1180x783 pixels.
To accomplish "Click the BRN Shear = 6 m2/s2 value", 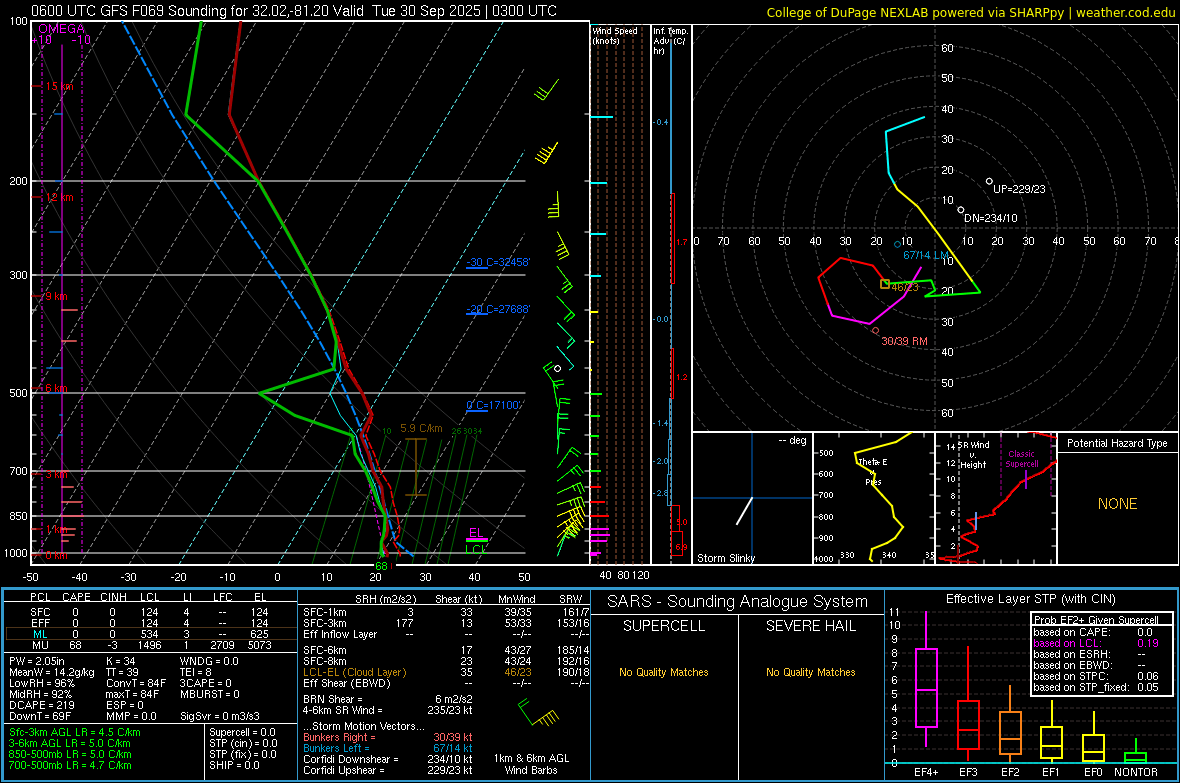I will point(388,699).
